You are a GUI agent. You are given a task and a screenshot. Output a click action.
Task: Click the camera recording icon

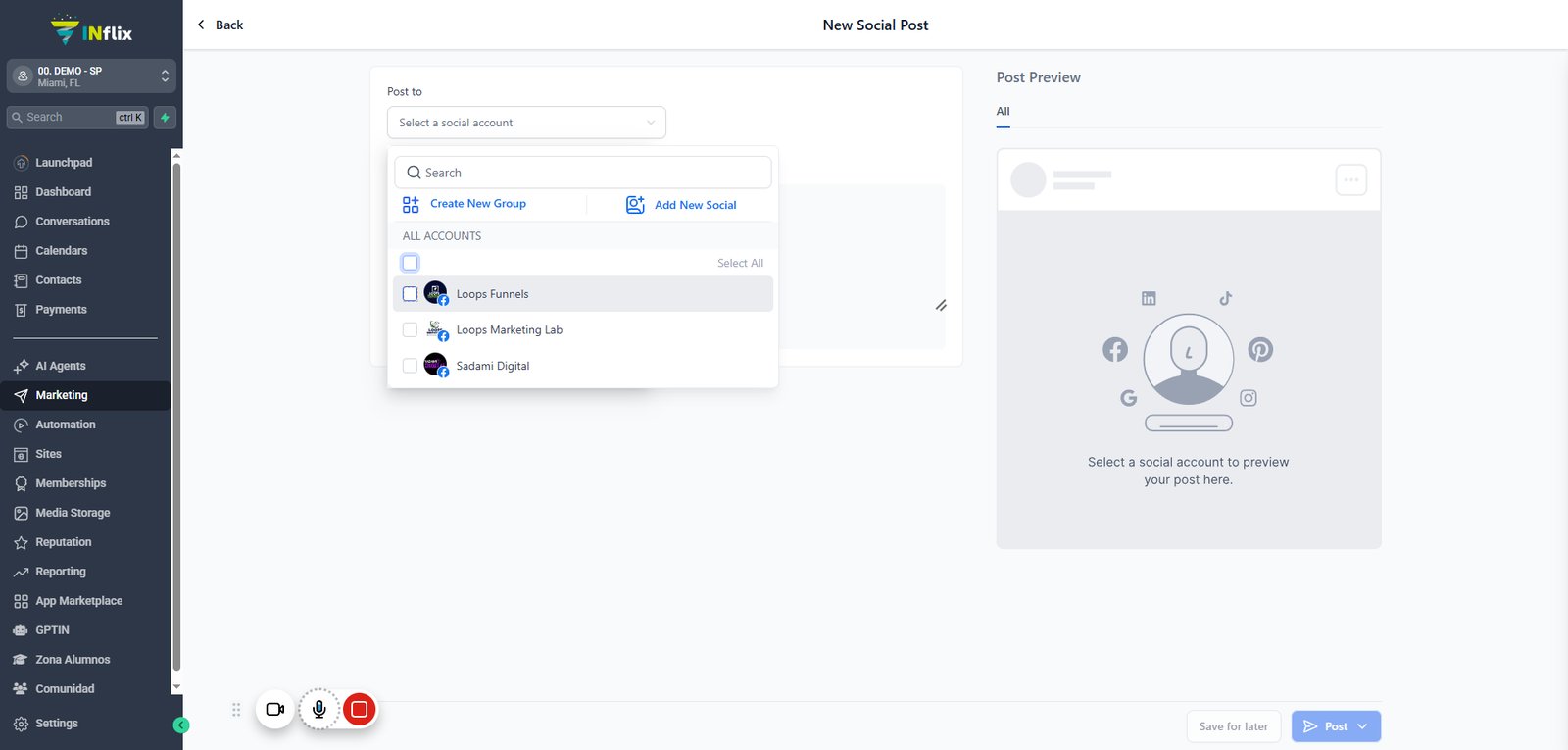275,709
